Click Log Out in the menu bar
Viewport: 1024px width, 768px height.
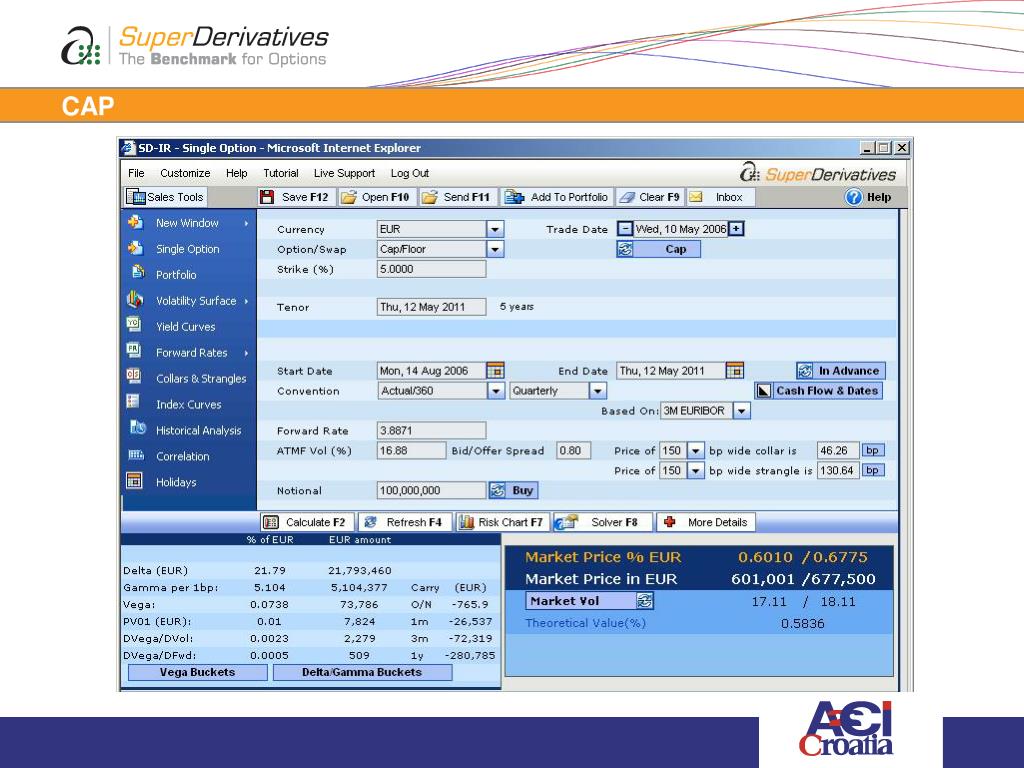[409, 173]
